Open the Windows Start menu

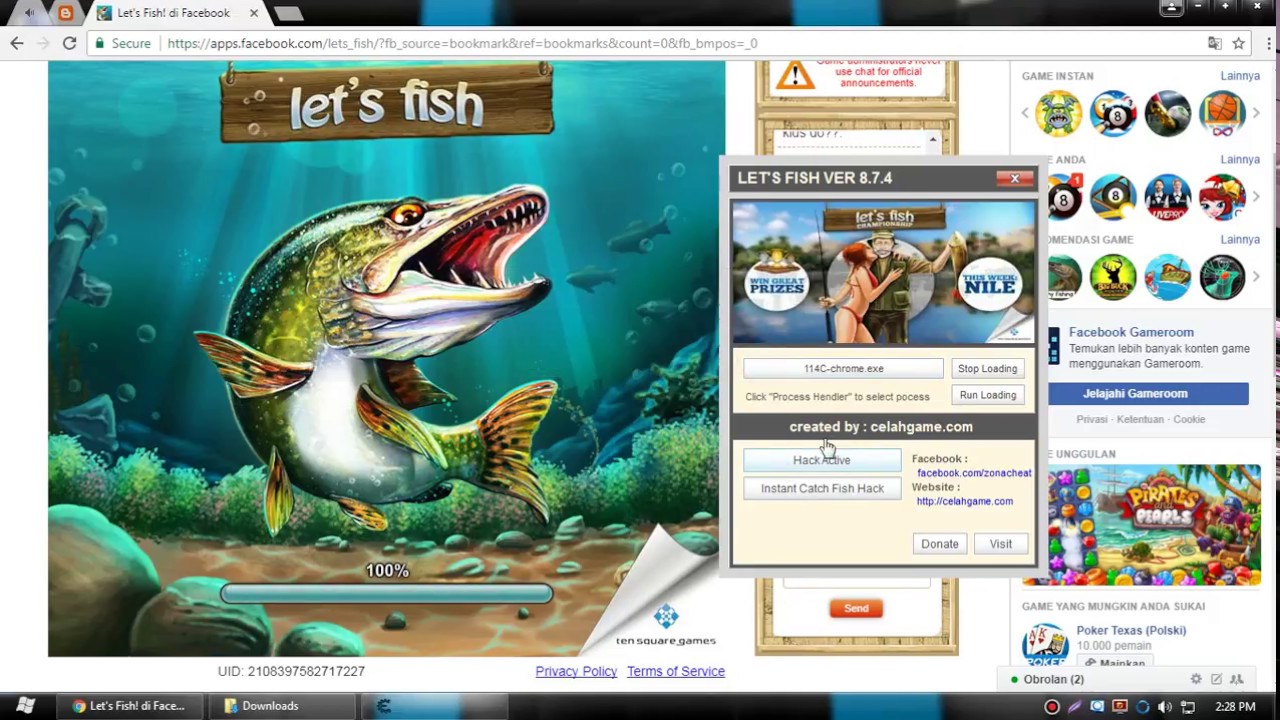coord(26,705)
